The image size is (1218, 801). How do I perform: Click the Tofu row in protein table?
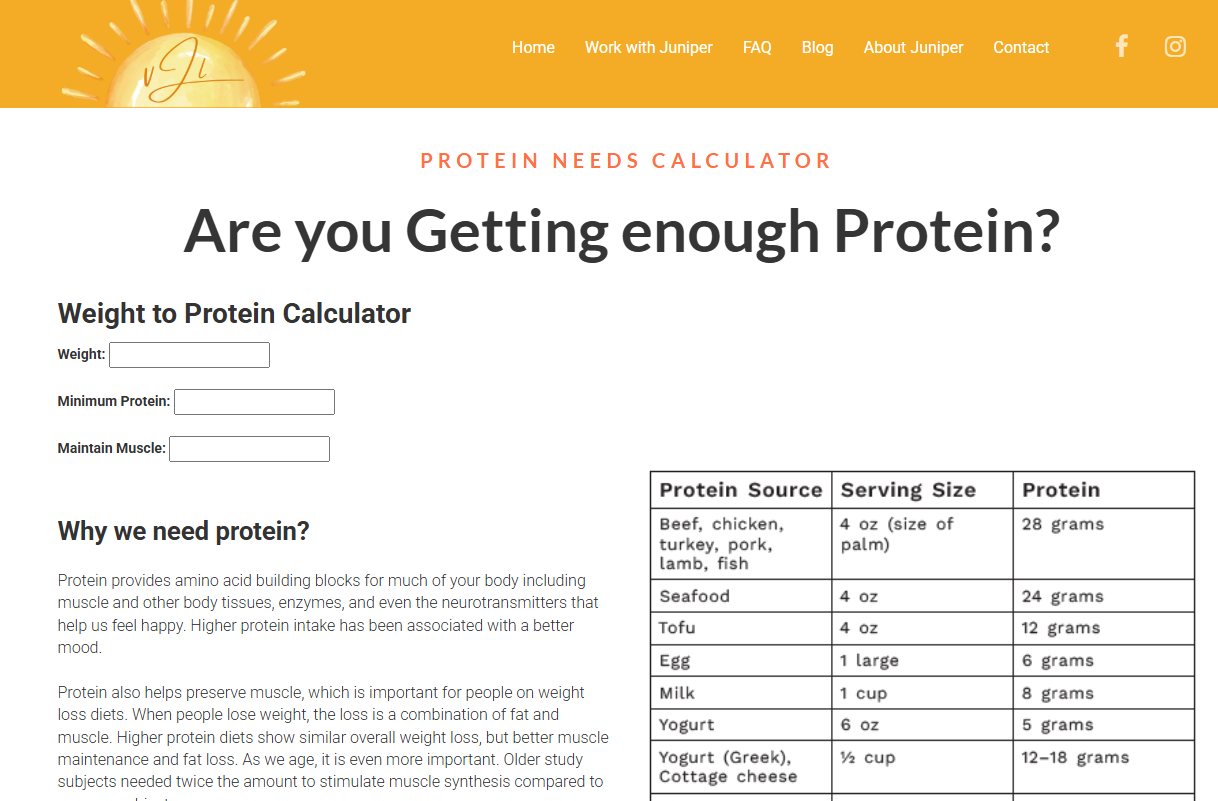click(x=678, y=628)
